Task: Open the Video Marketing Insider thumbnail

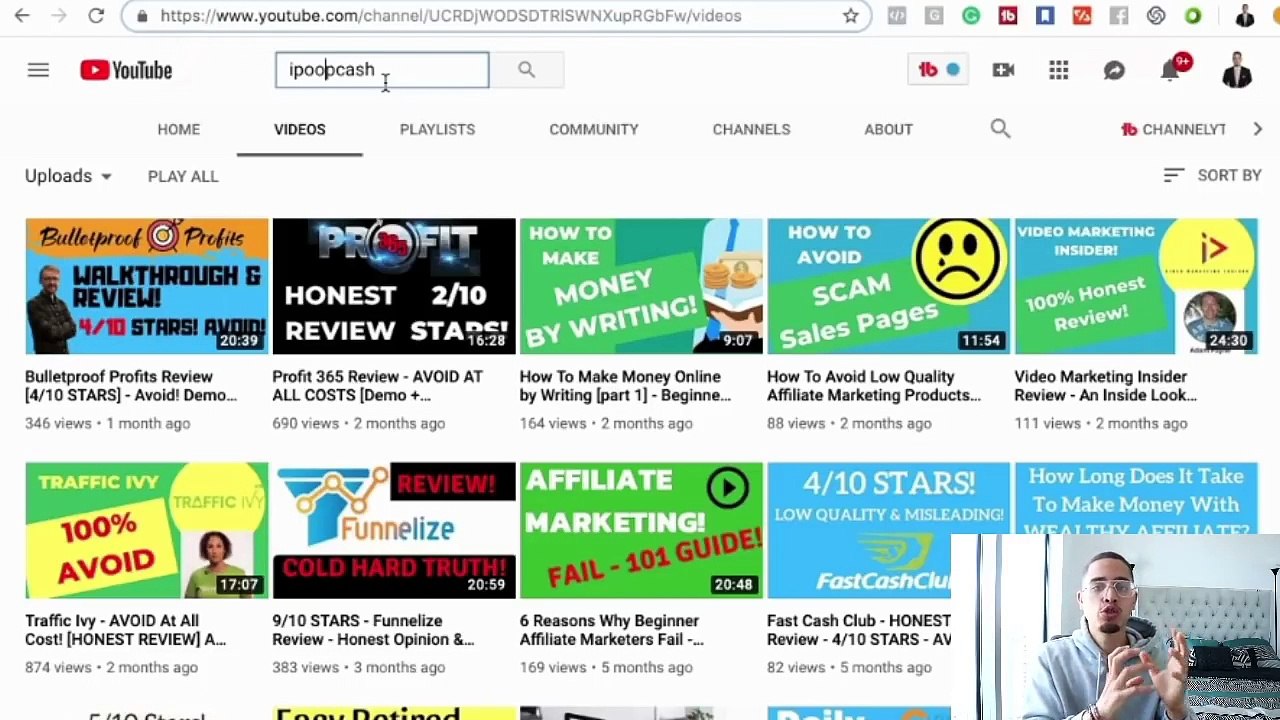Action: coord(1136,286)
